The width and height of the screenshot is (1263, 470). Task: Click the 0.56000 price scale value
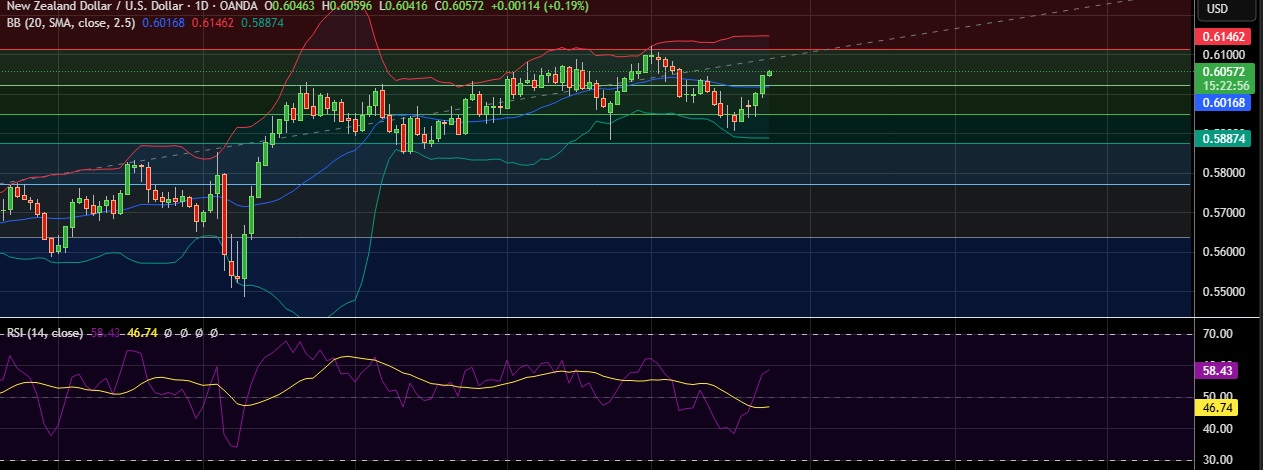point(1223,253)
